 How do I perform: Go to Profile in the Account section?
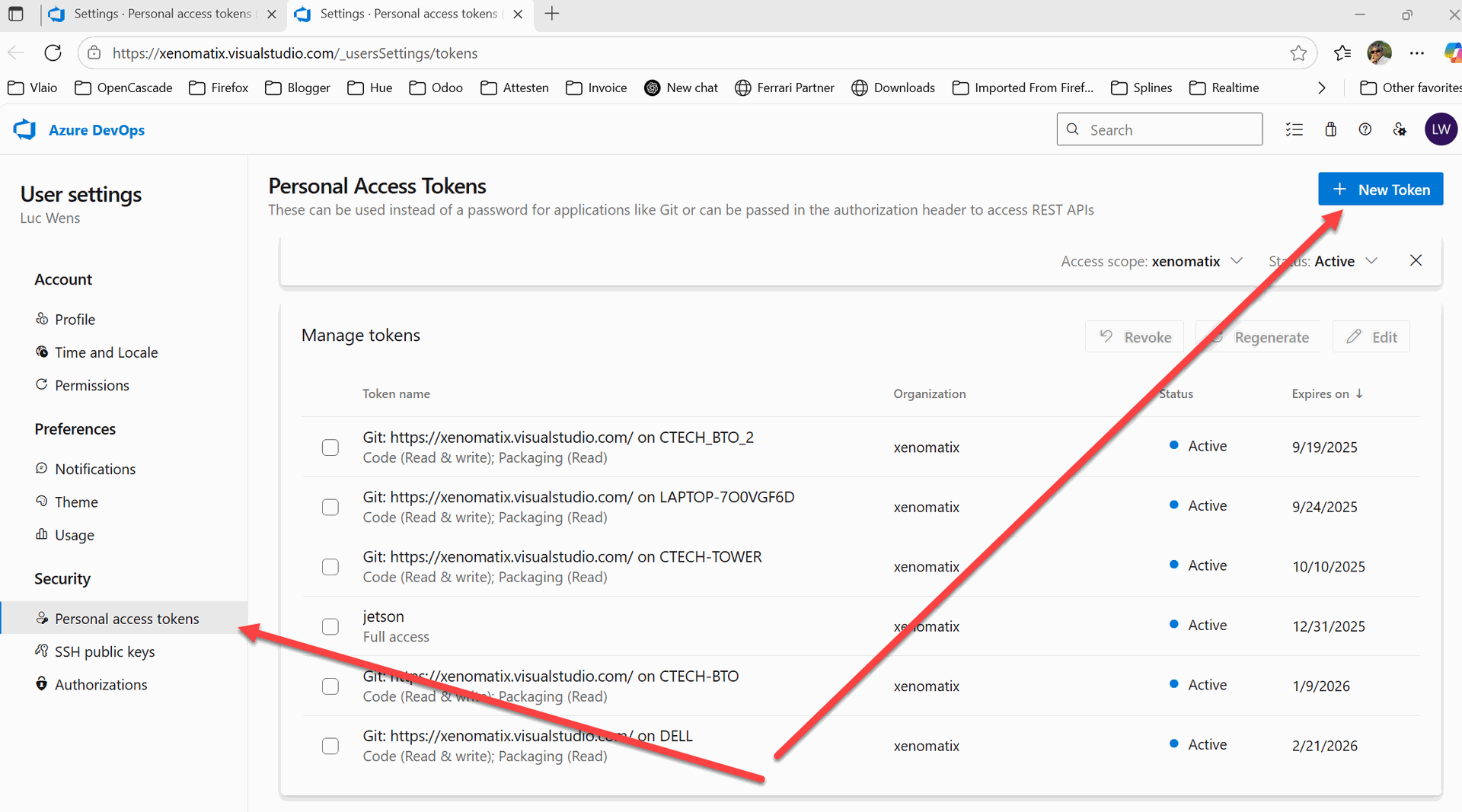(75, 320)
